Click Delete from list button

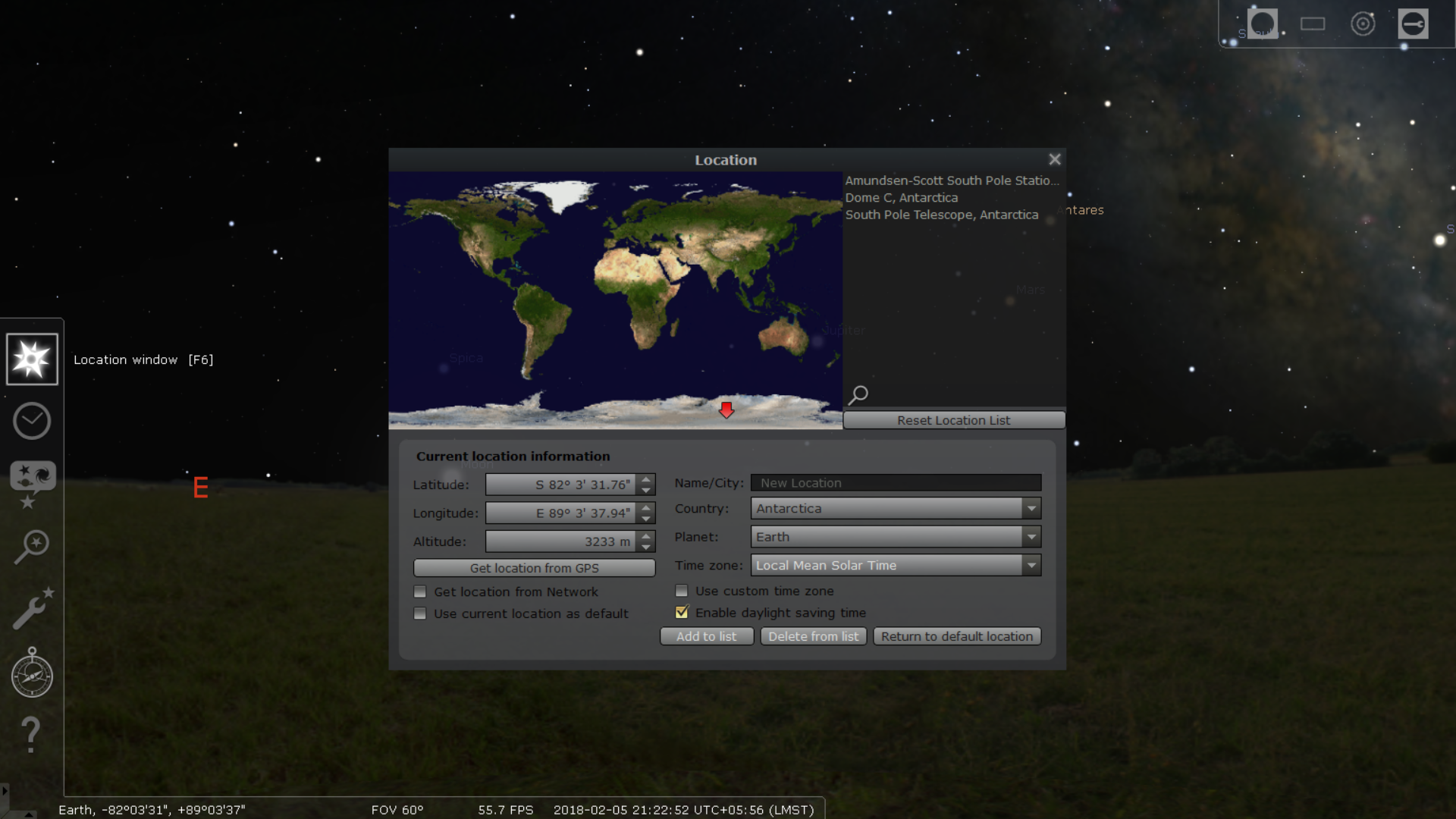pos(814,636)
